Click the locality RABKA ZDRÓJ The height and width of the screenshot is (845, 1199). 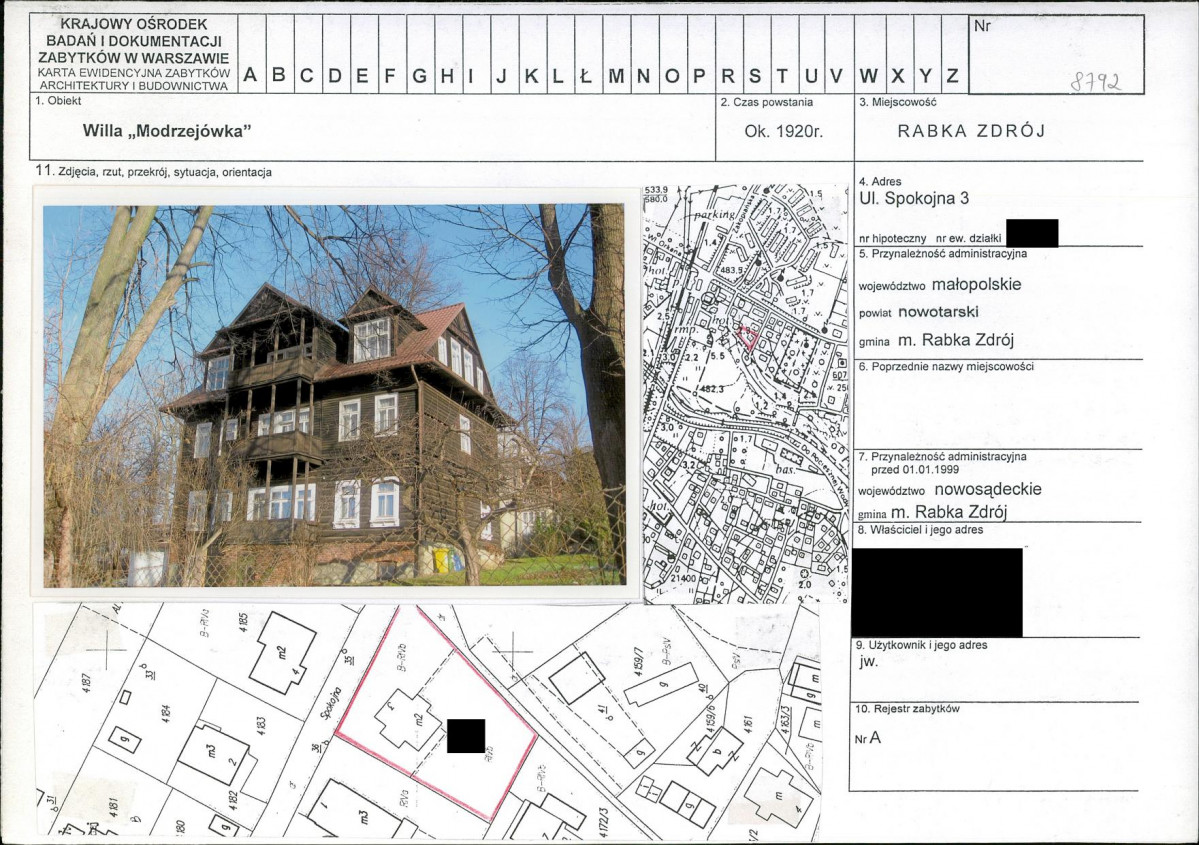(x=971, y=131)
